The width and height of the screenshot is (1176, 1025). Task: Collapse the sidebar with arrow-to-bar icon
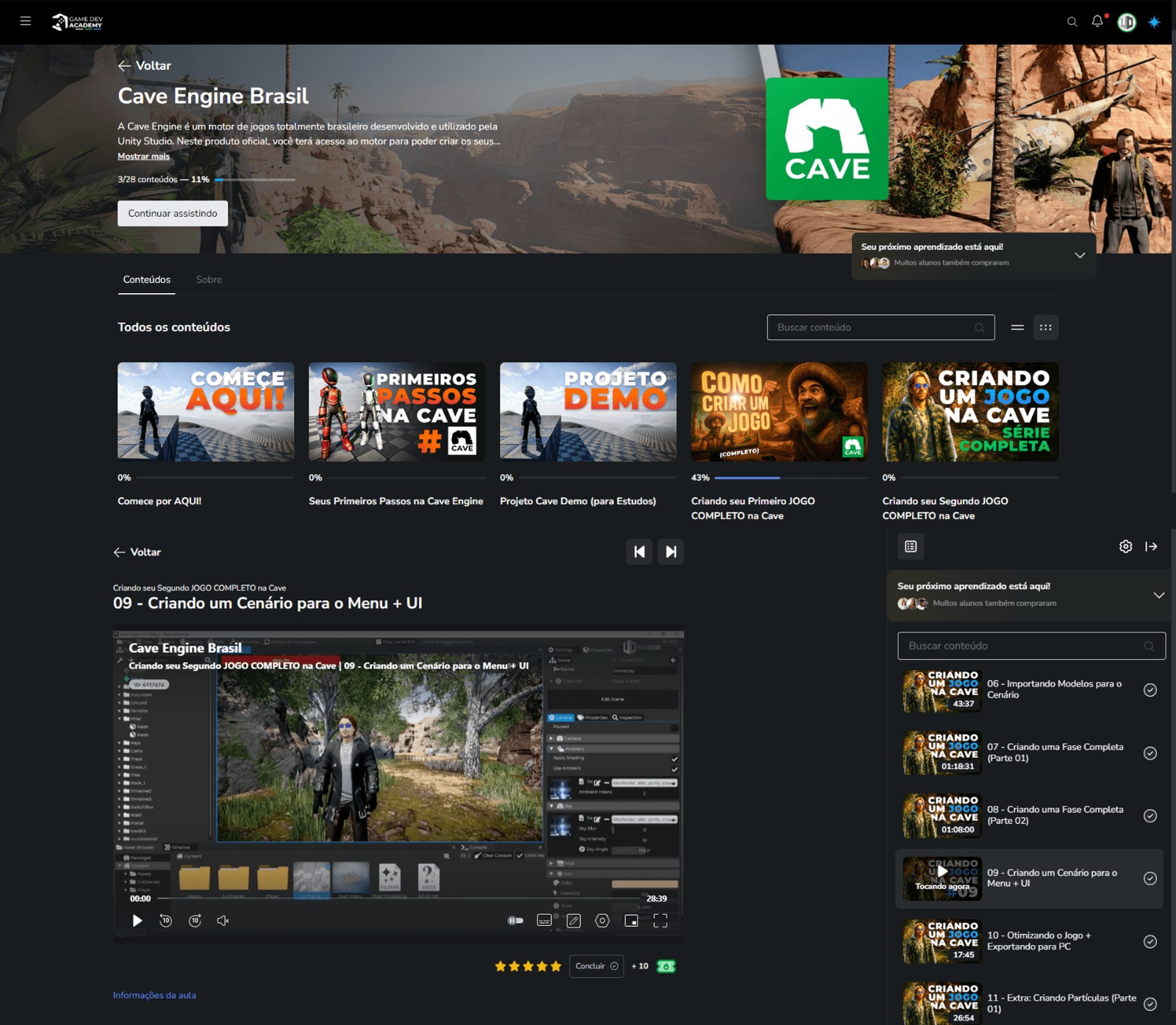tap(1151, 547)
